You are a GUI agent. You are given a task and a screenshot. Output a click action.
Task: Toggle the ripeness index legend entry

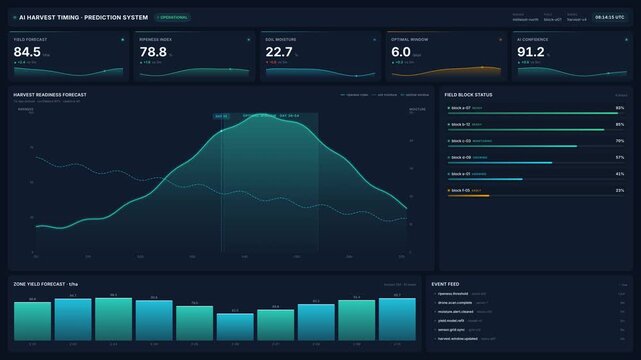(354, 95)
